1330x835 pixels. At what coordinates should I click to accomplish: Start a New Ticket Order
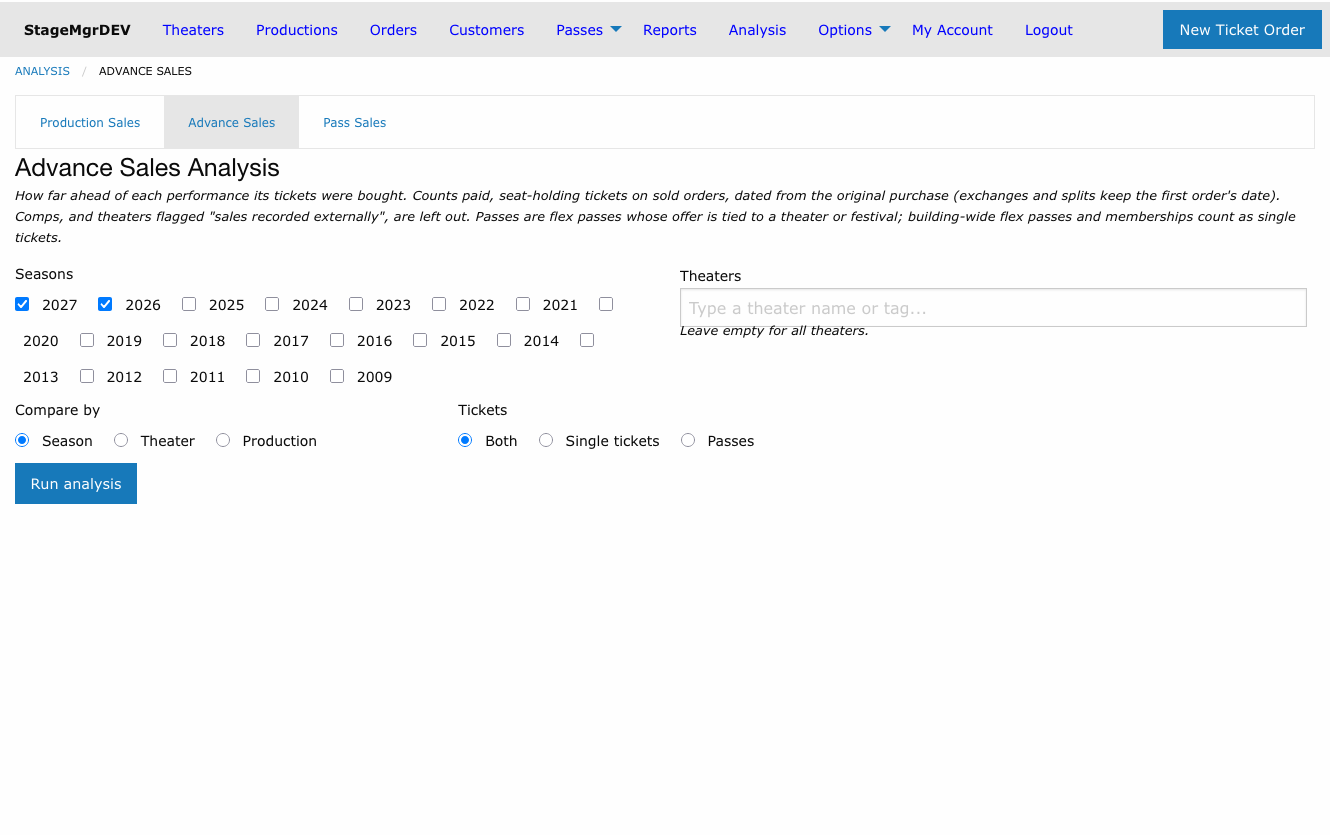click(1242, 30)
